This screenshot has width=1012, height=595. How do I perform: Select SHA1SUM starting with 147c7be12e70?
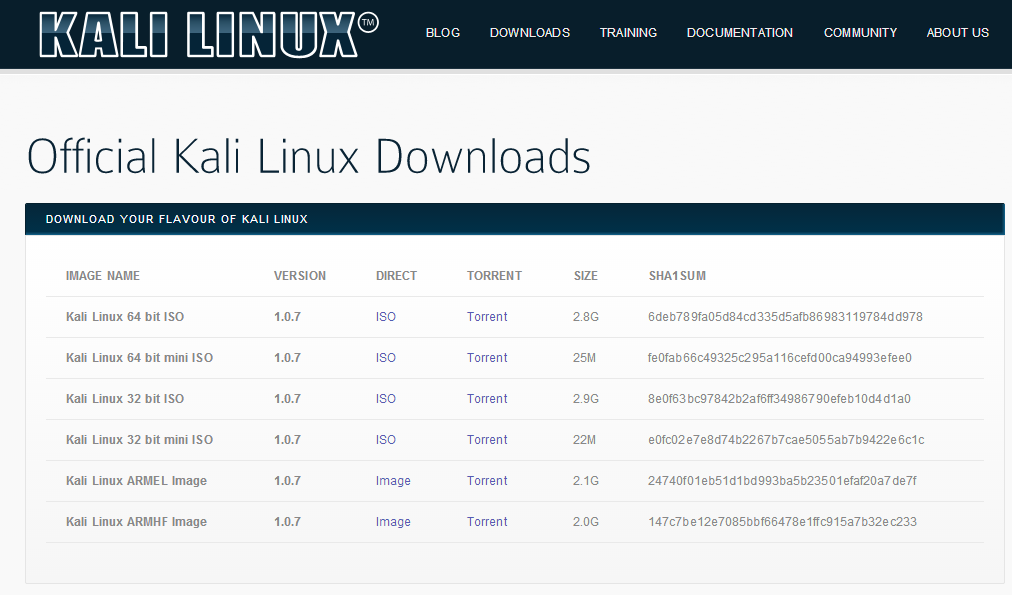coord(782,521)
